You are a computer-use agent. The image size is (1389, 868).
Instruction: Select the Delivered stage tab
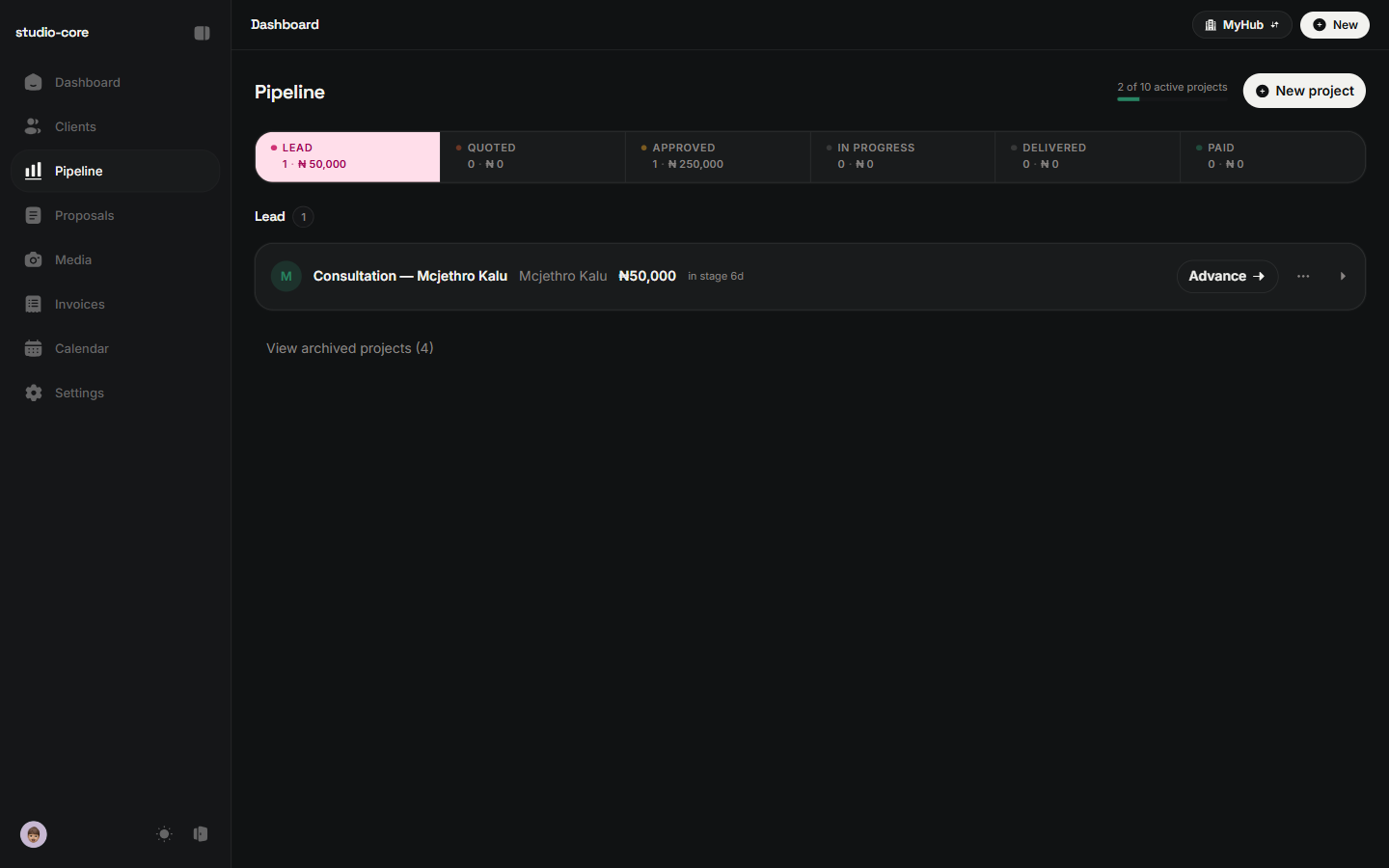pyautogui.click(x=1087, y=156)
